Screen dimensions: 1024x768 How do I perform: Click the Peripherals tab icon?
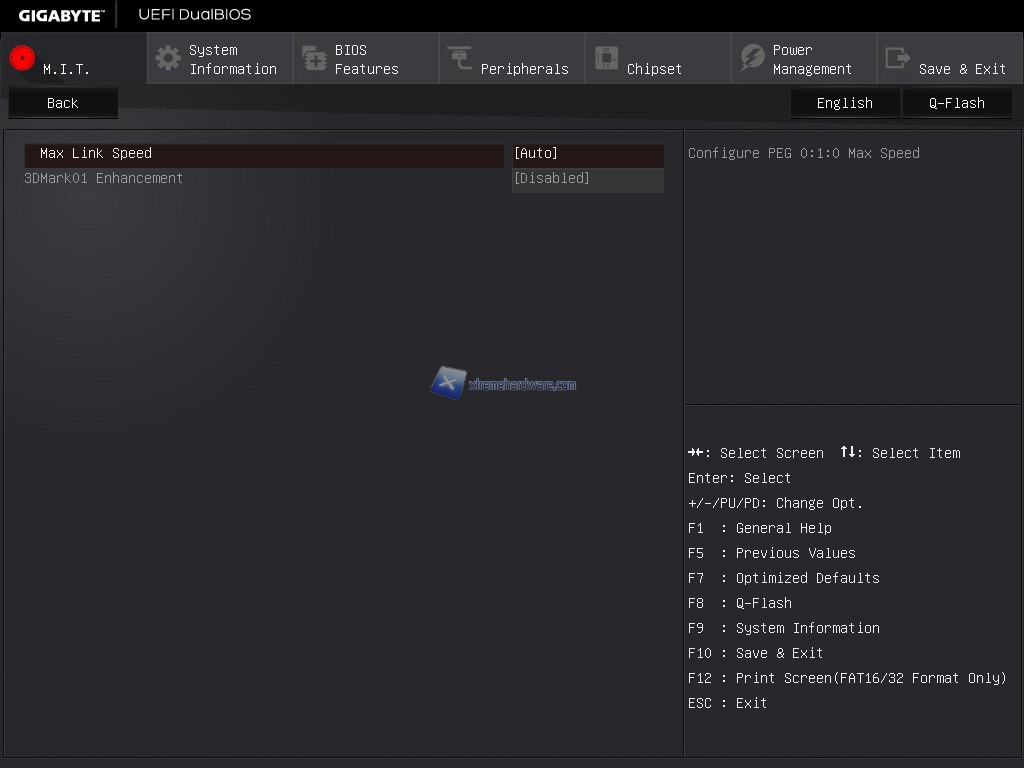coord(460,58)
